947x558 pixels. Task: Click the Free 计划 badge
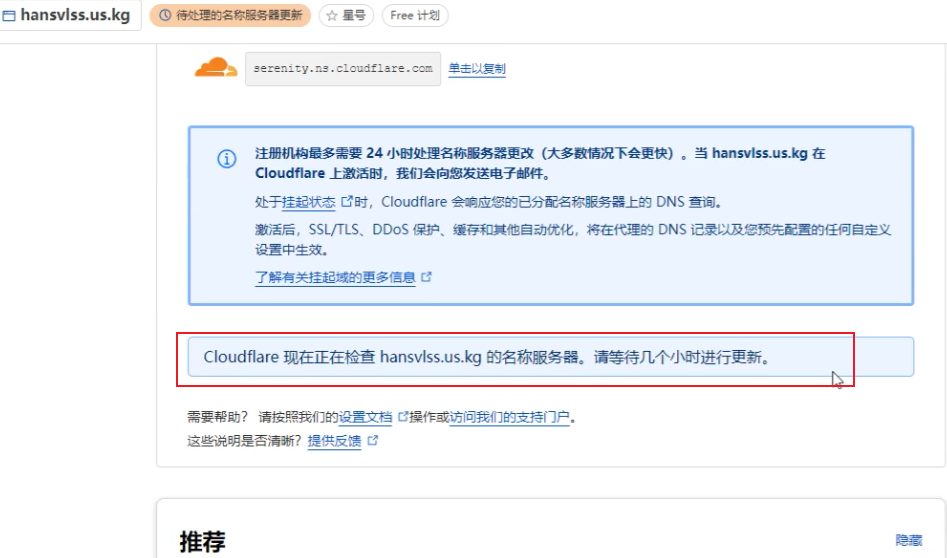(x=415, y=16)
